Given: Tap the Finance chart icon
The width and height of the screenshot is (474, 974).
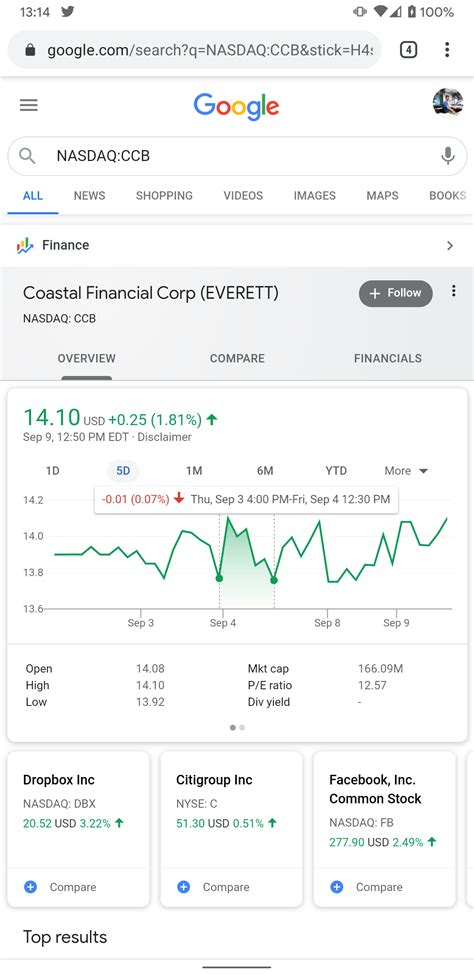Looking at the screenshot, I should [25, 245].
